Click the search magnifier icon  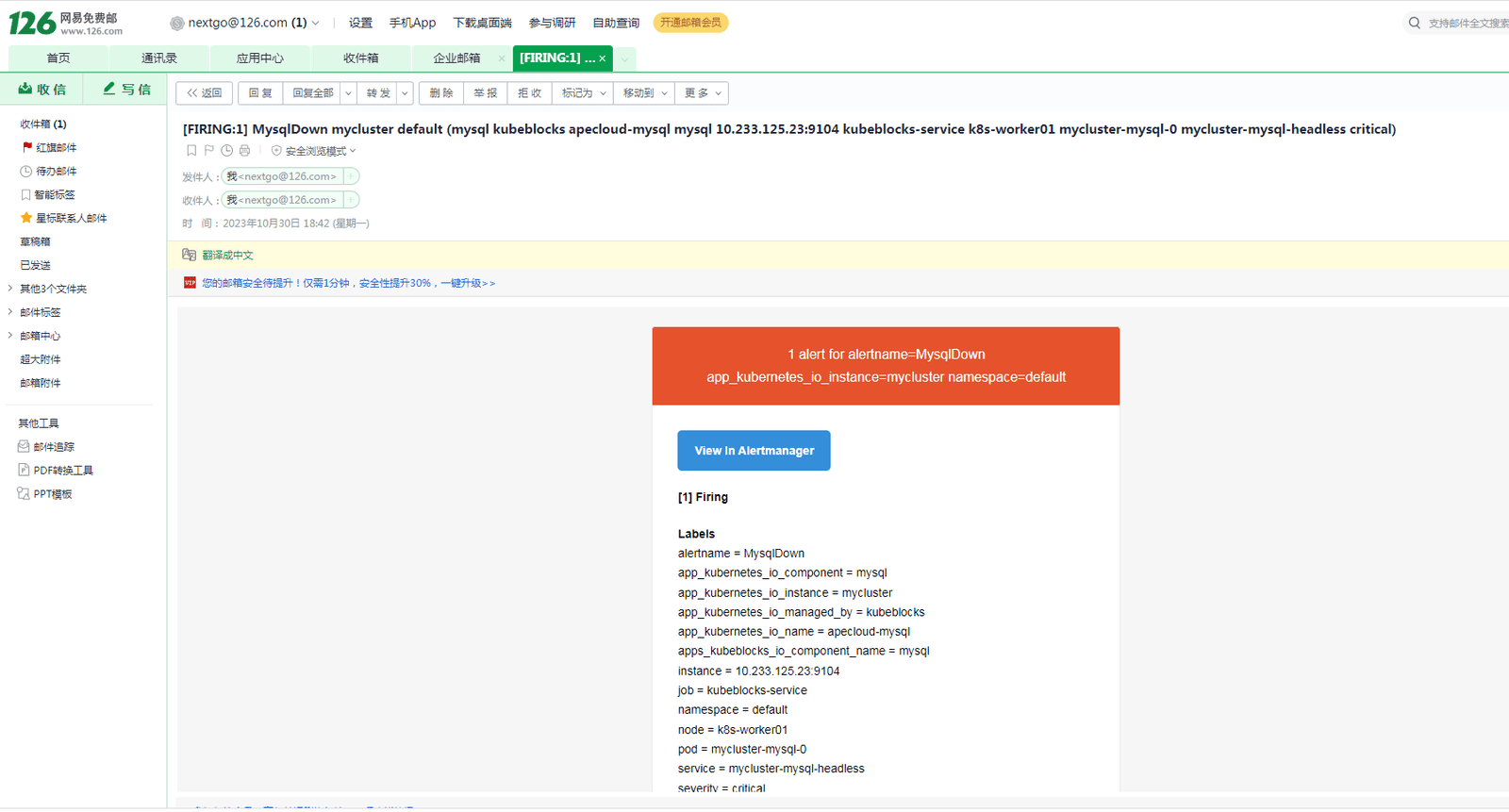tap(1415, 23)
